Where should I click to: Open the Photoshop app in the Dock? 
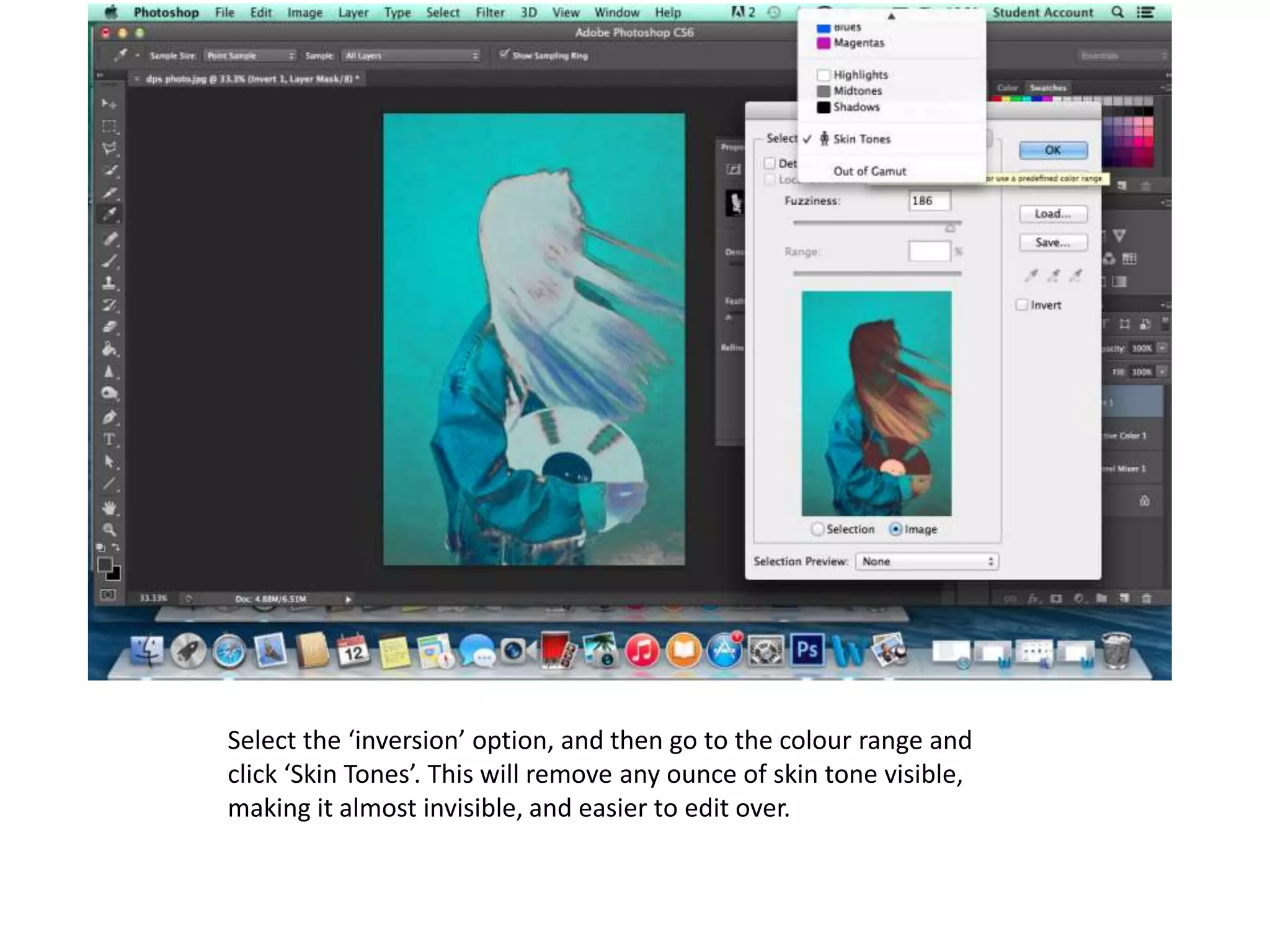tap(807, 650)
